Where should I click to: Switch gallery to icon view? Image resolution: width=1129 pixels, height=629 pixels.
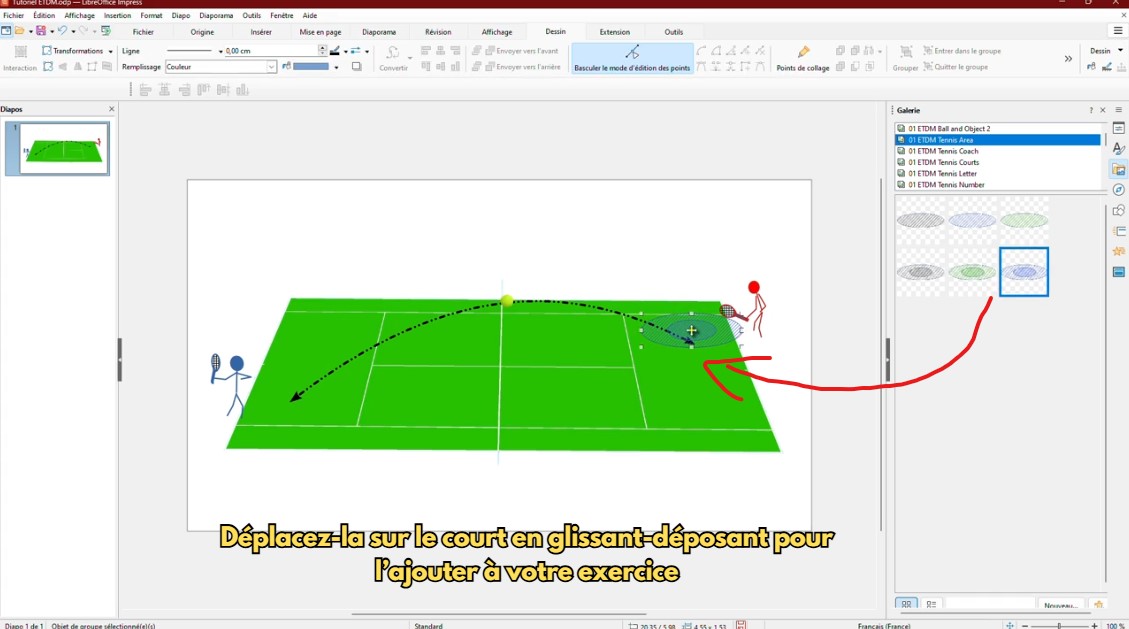[907, 605]
